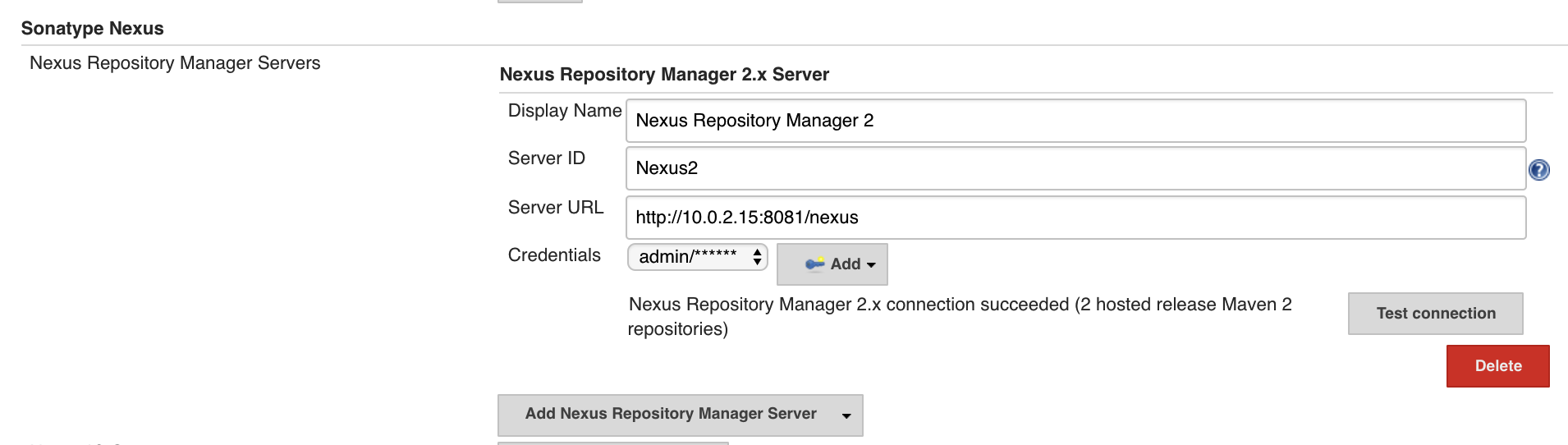
Task: Click the Display Name label
Action: (x=564, y=111)
